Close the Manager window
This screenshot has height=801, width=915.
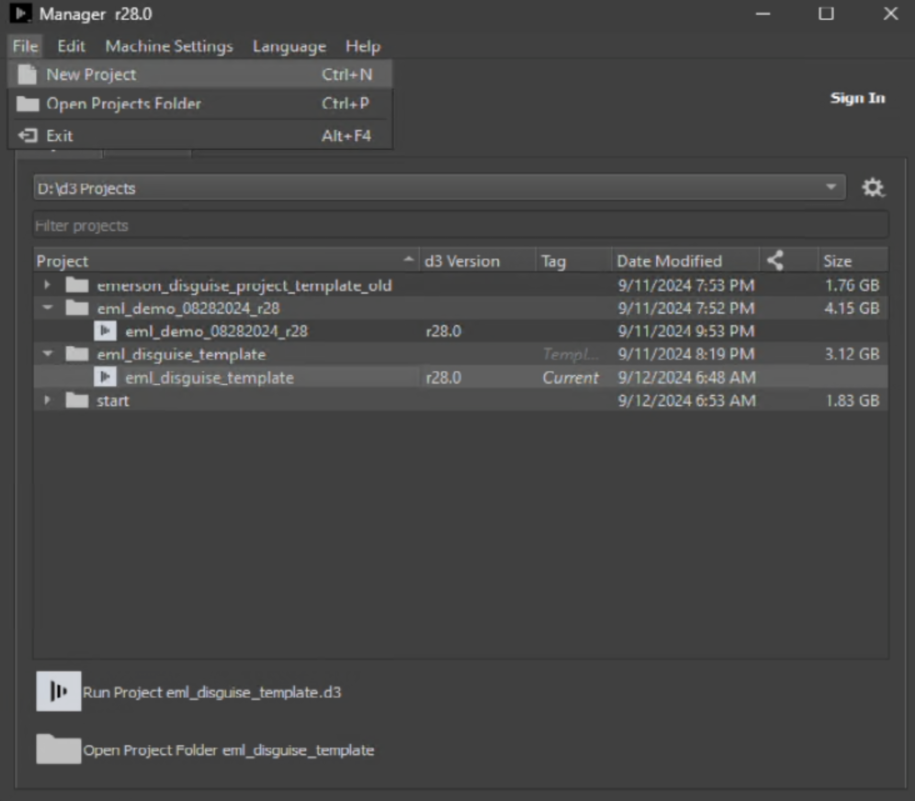click(x=890, y=13)
